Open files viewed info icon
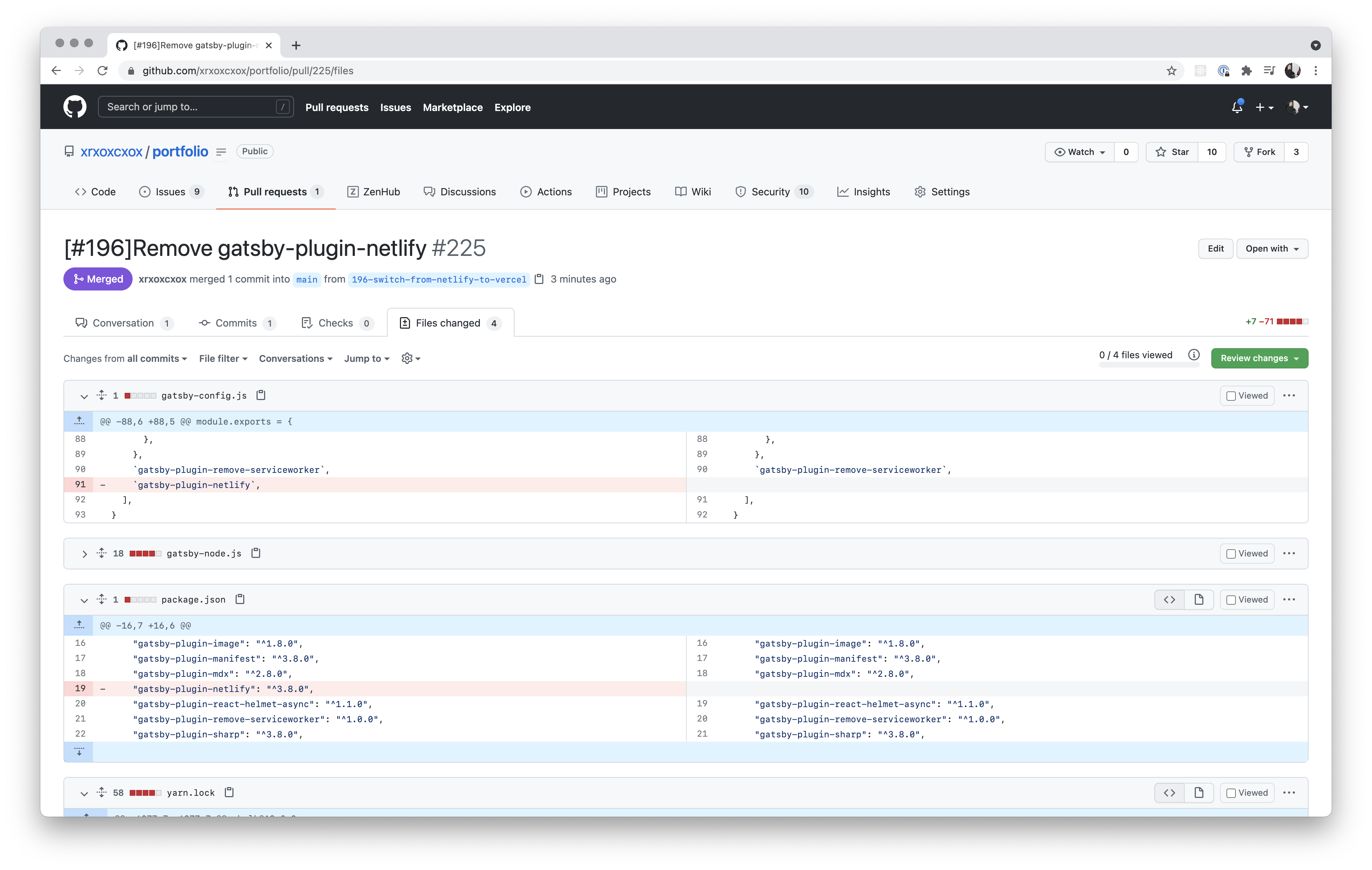Viewport: 1372px width, 870px height. [1194, 355]
